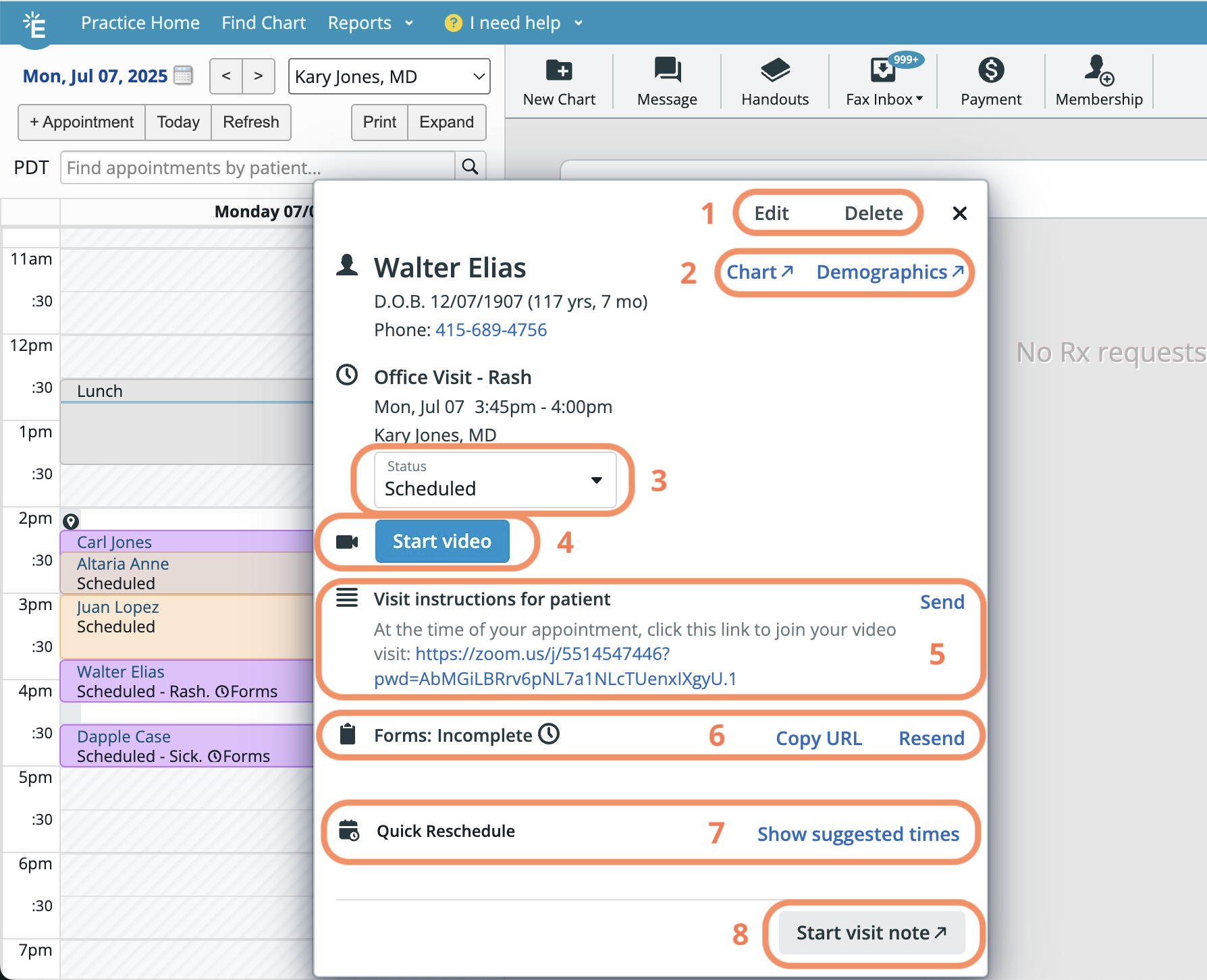Viewport: 1207px width, 980px height.
Task: Click the location pin icon at 2pm
Action: [71, 521]
